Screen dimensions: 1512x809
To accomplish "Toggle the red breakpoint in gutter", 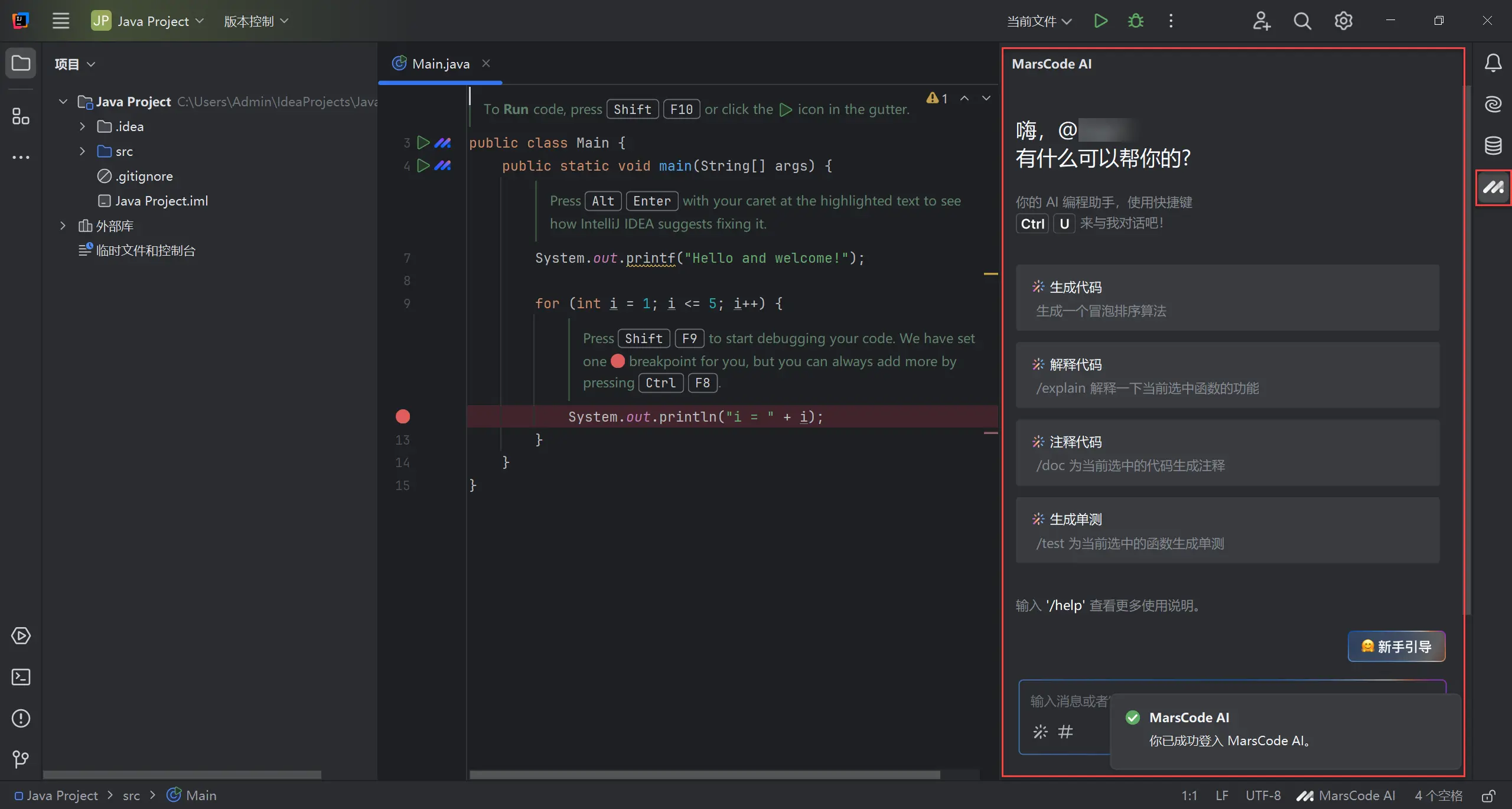I will click(403, 417).
